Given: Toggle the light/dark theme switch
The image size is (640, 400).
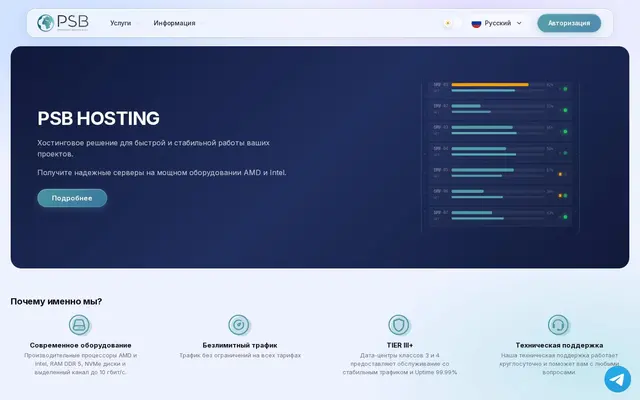Looking at the screenshot, I should click(452, 23).
